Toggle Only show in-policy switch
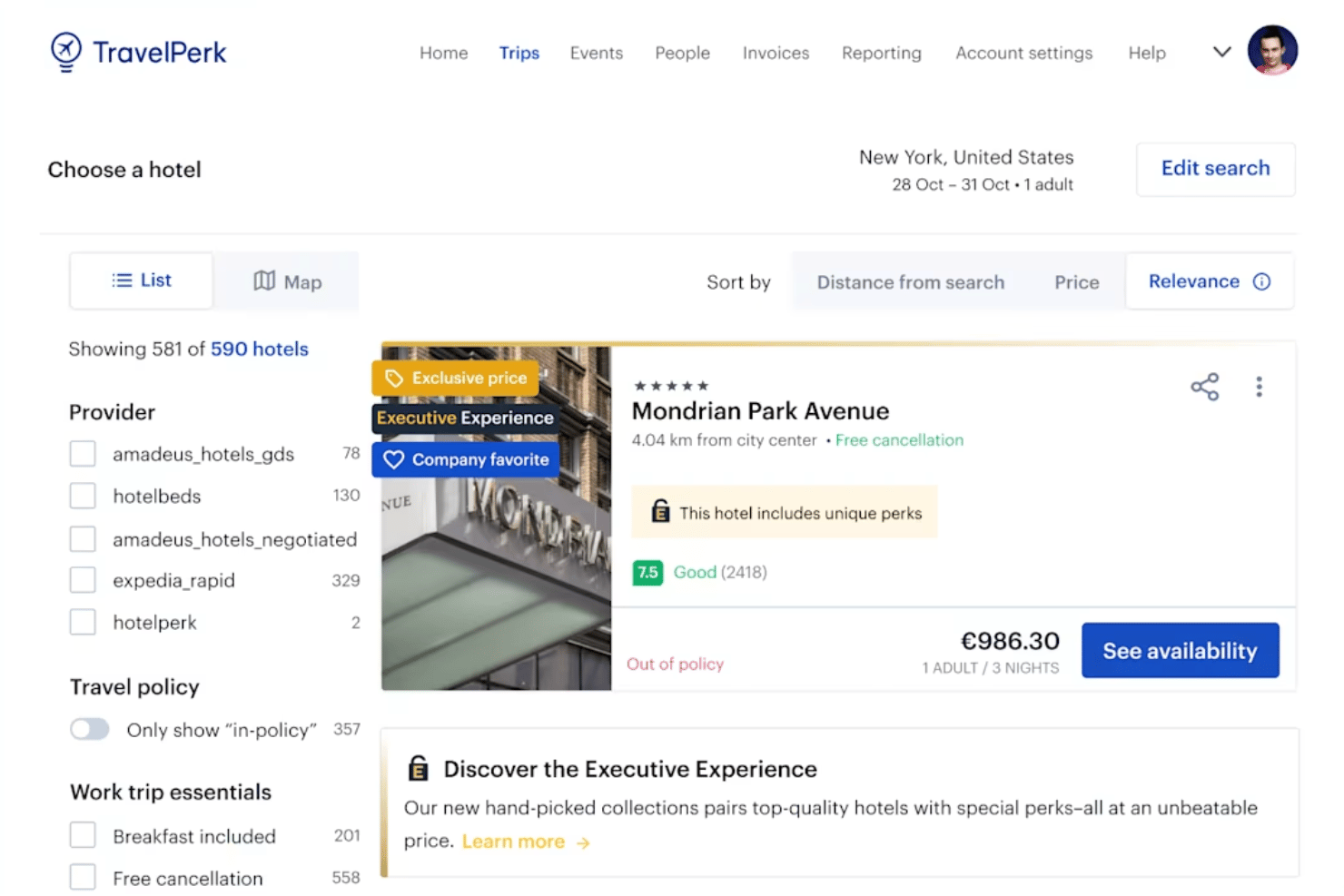The width and height of the screenshot is (1344, 896). [90, 729]
